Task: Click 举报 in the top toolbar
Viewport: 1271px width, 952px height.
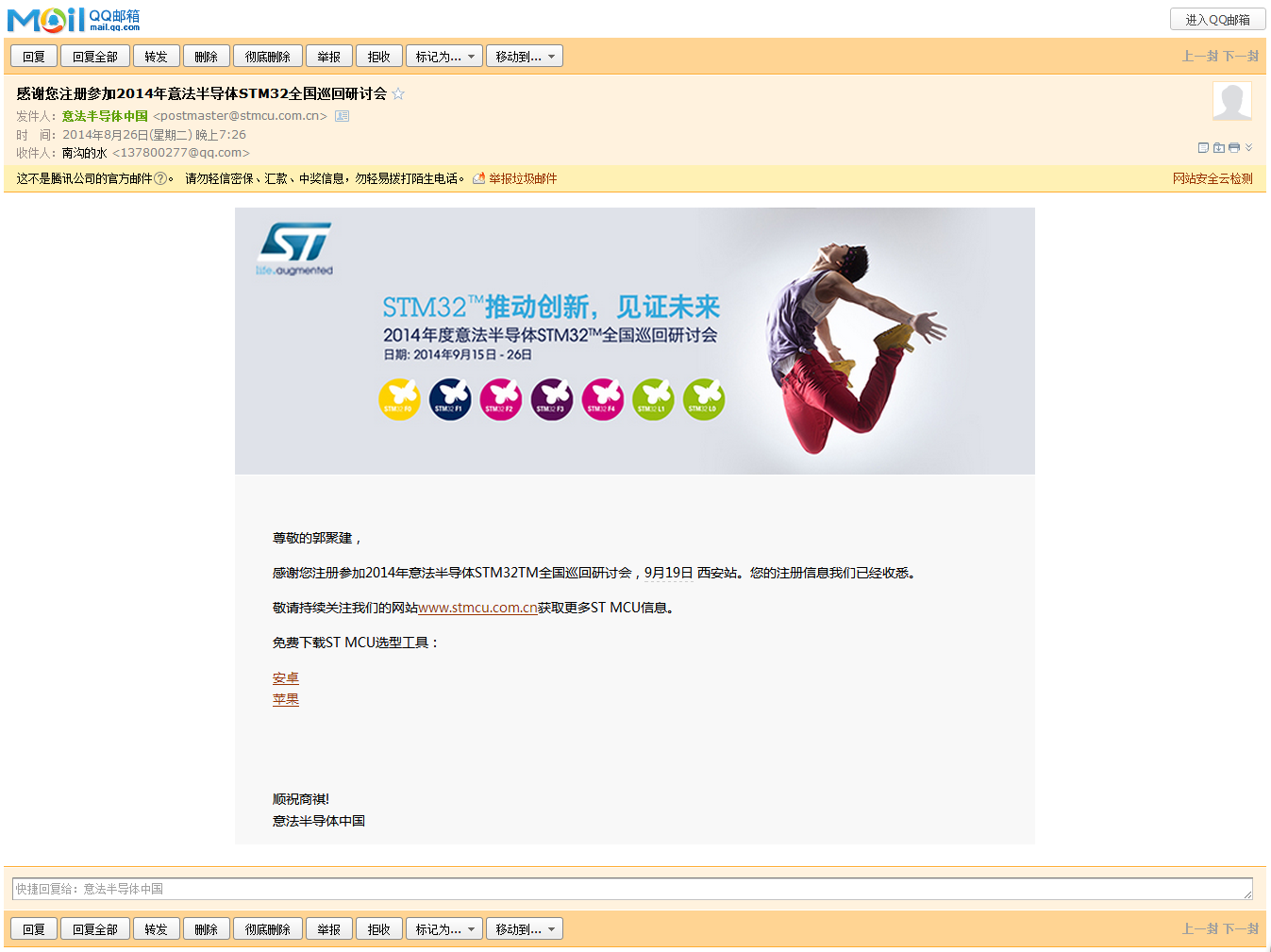Action: point(329,57)
